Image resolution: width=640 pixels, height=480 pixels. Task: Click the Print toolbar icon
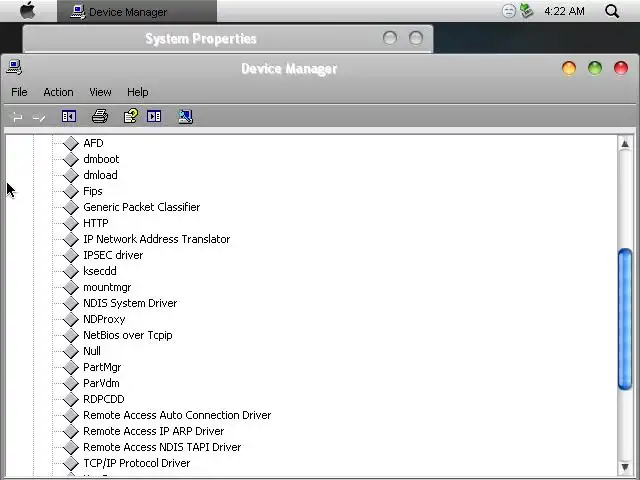[x=100, y=116]
